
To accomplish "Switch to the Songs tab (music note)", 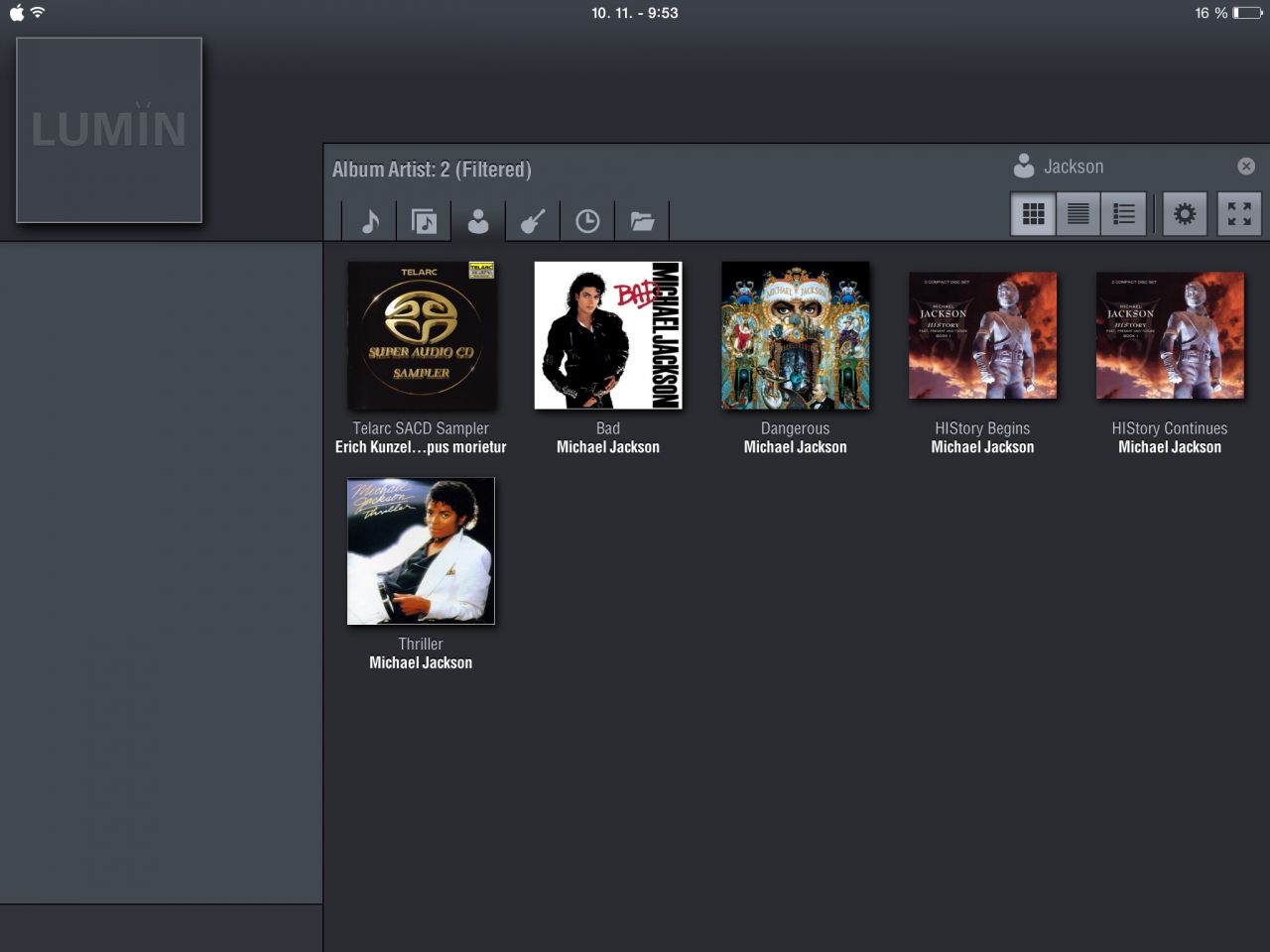I will click(x=370, y=220).
